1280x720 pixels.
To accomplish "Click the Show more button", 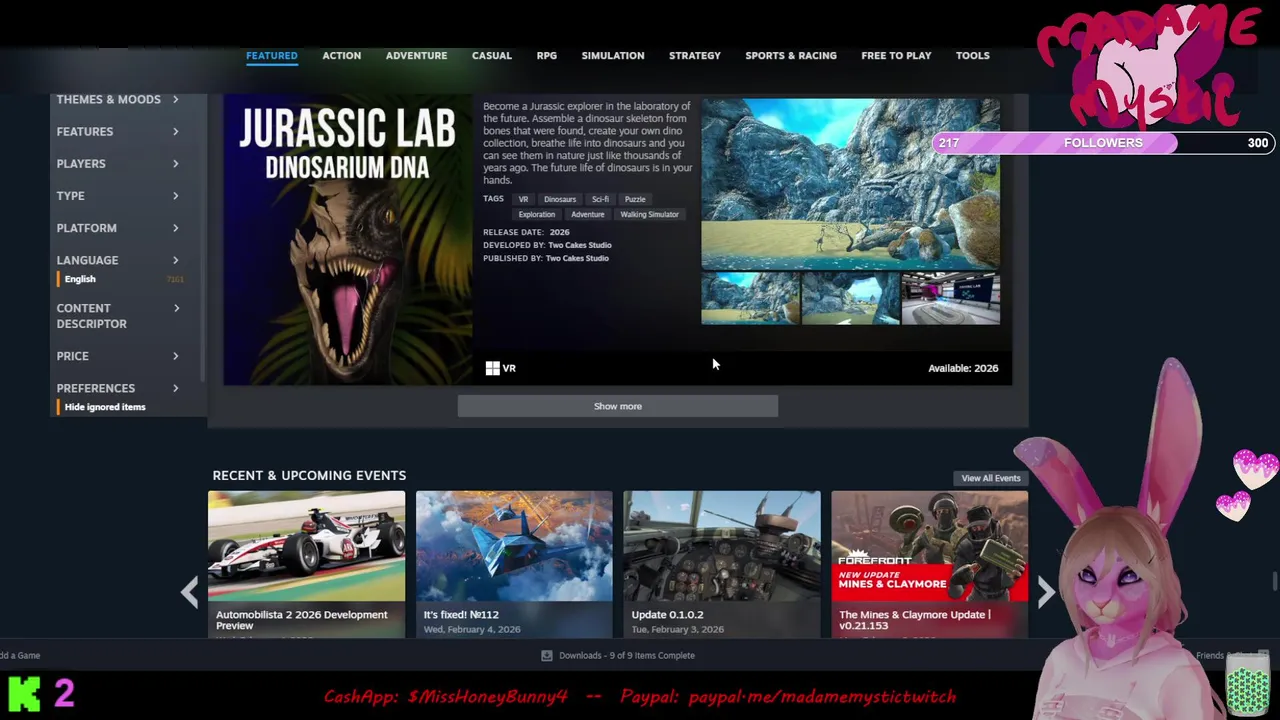I will coord(617,406).
